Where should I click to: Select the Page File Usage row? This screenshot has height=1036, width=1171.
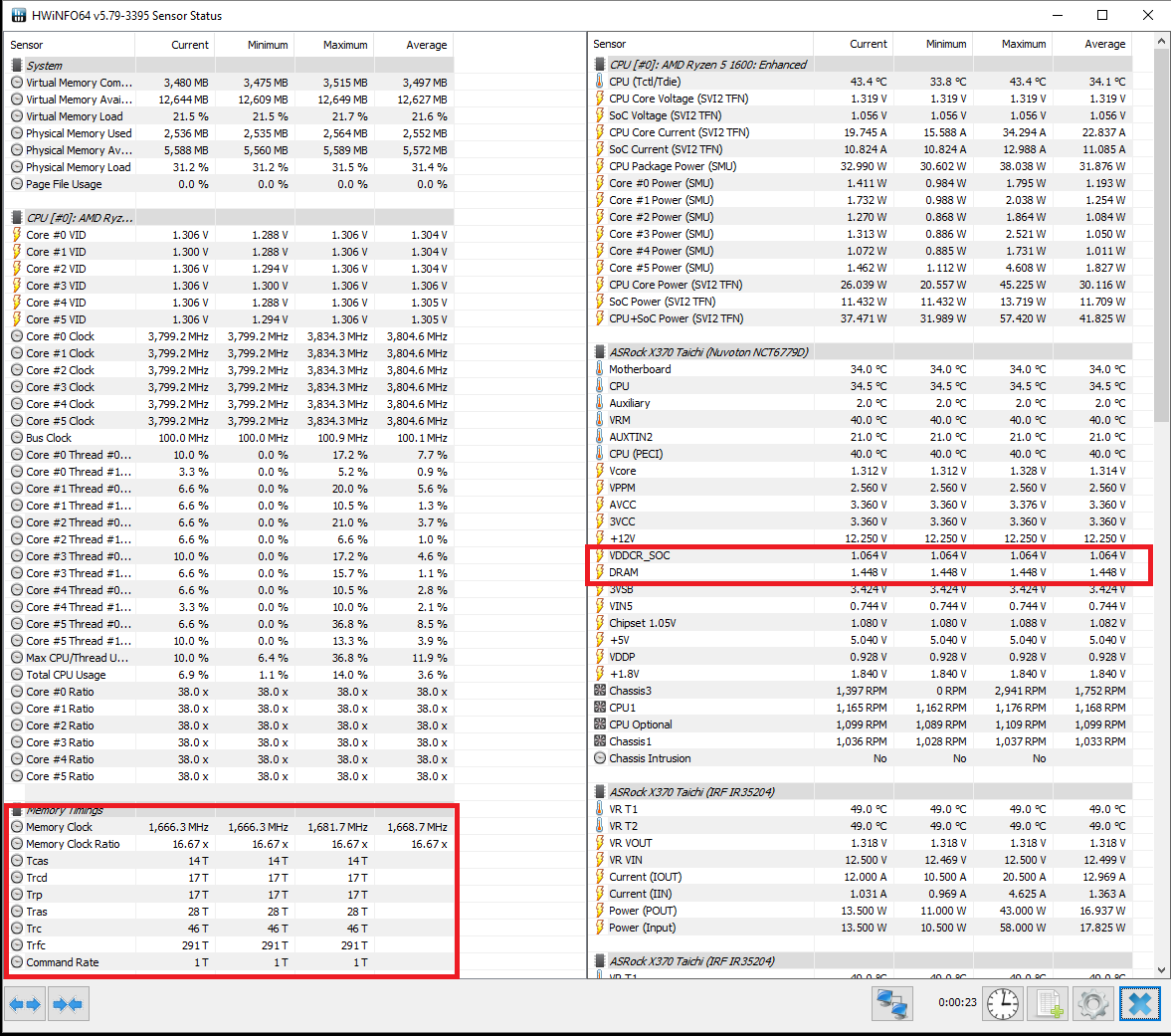tap(229, 184)
